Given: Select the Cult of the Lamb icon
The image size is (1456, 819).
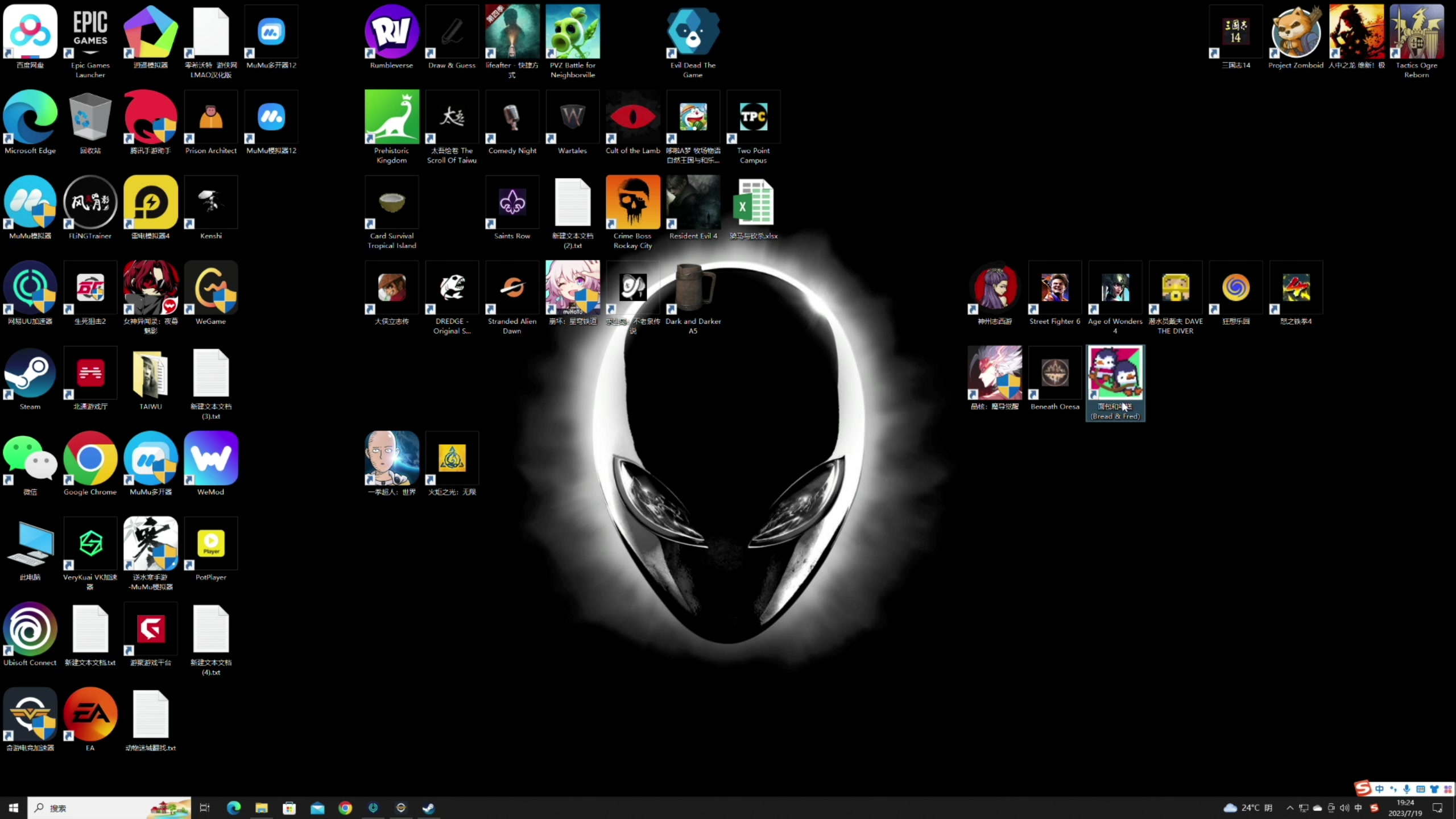Looking at the screenshot, I should (633, 122).
